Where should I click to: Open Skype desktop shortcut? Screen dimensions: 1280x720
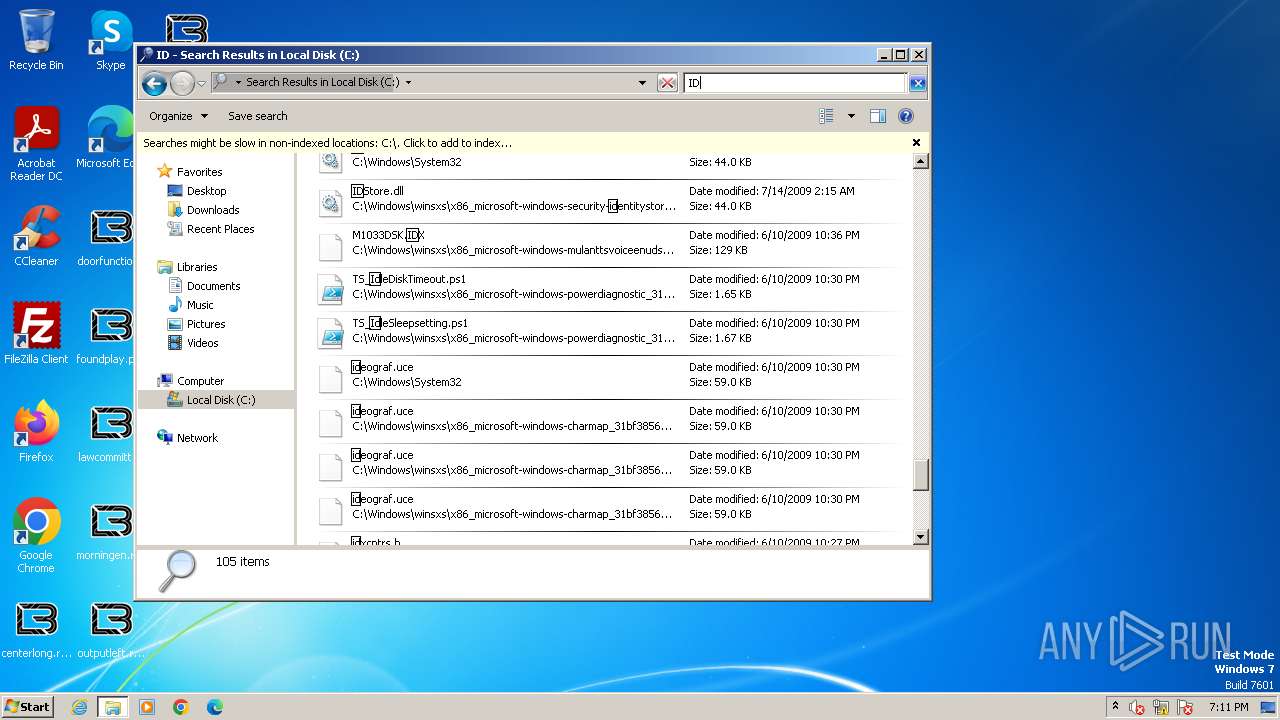(111, 40)
